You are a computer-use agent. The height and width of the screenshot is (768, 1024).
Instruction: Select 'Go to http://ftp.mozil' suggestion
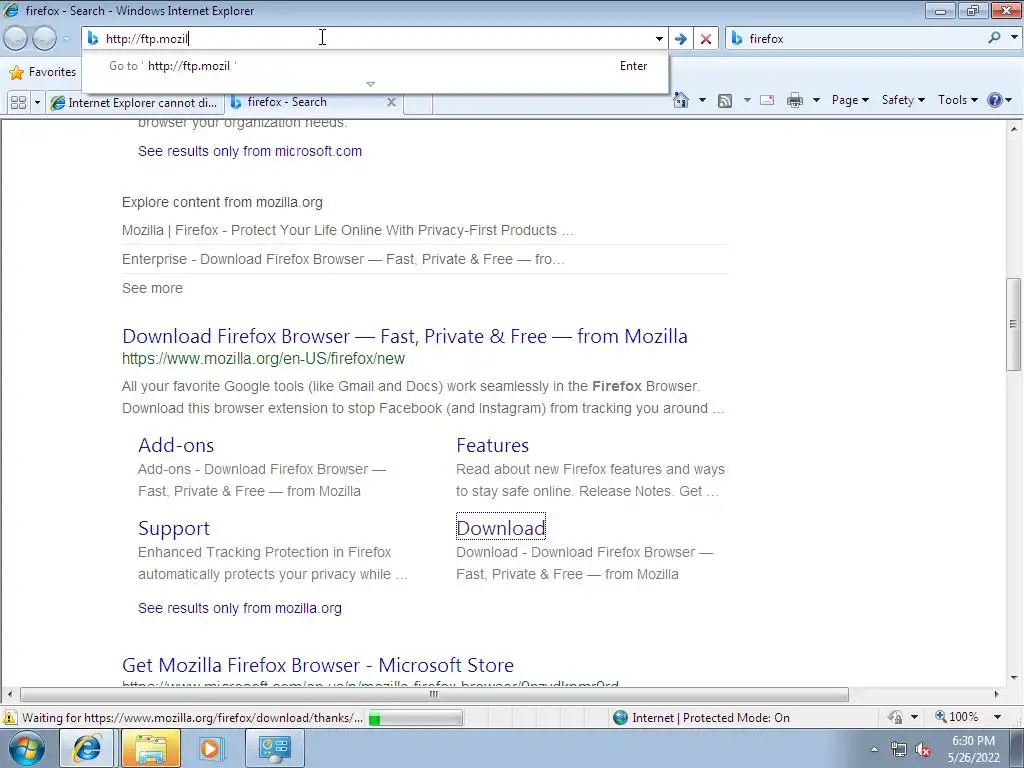376,66
